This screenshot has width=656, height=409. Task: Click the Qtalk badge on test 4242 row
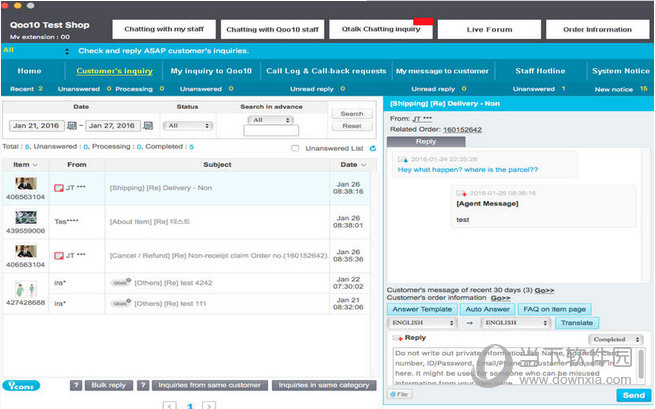click(120, 283)
